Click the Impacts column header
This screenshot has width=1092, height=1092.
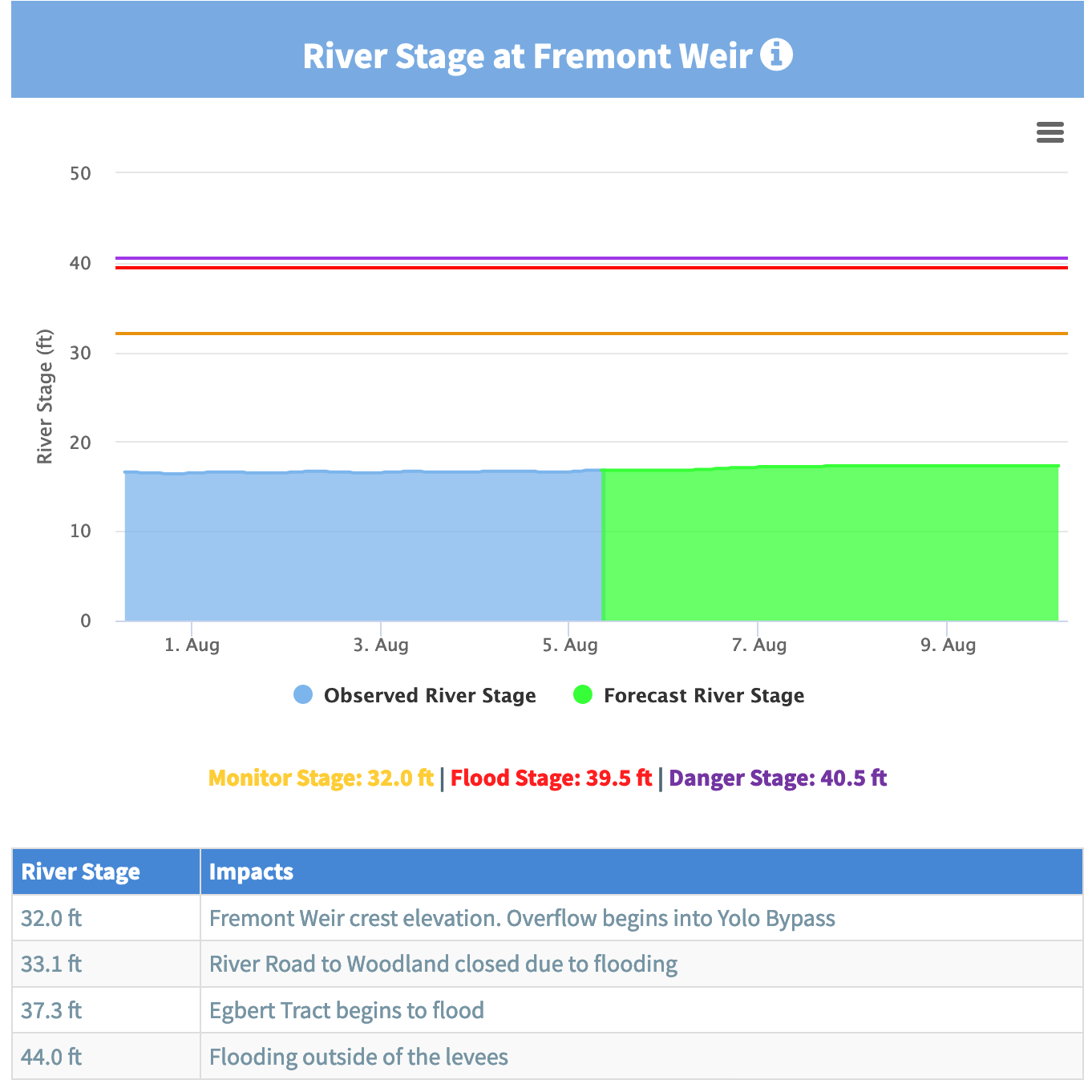click(251, 872)
